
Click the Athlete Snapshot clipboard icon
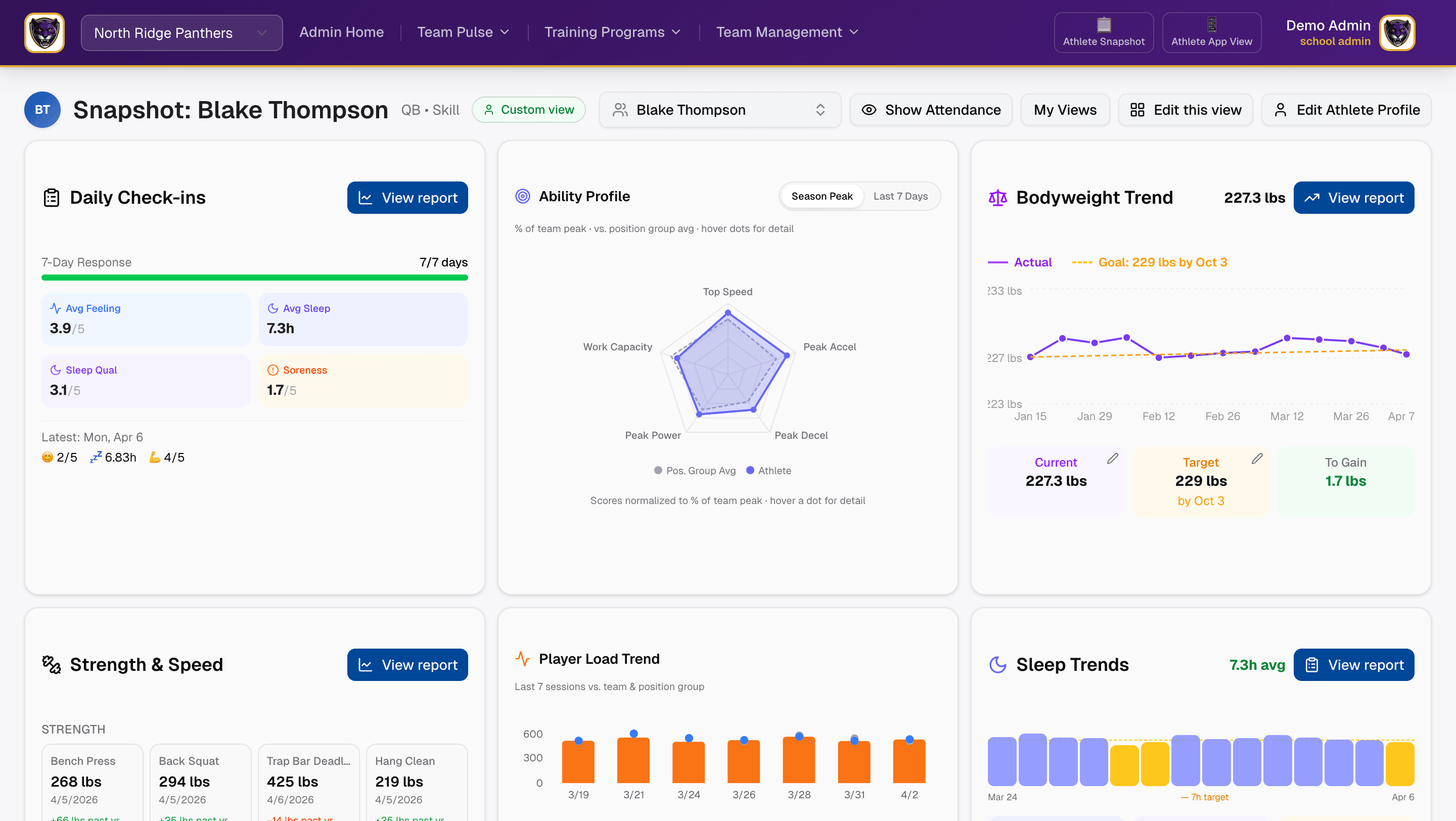(1103, 25)
